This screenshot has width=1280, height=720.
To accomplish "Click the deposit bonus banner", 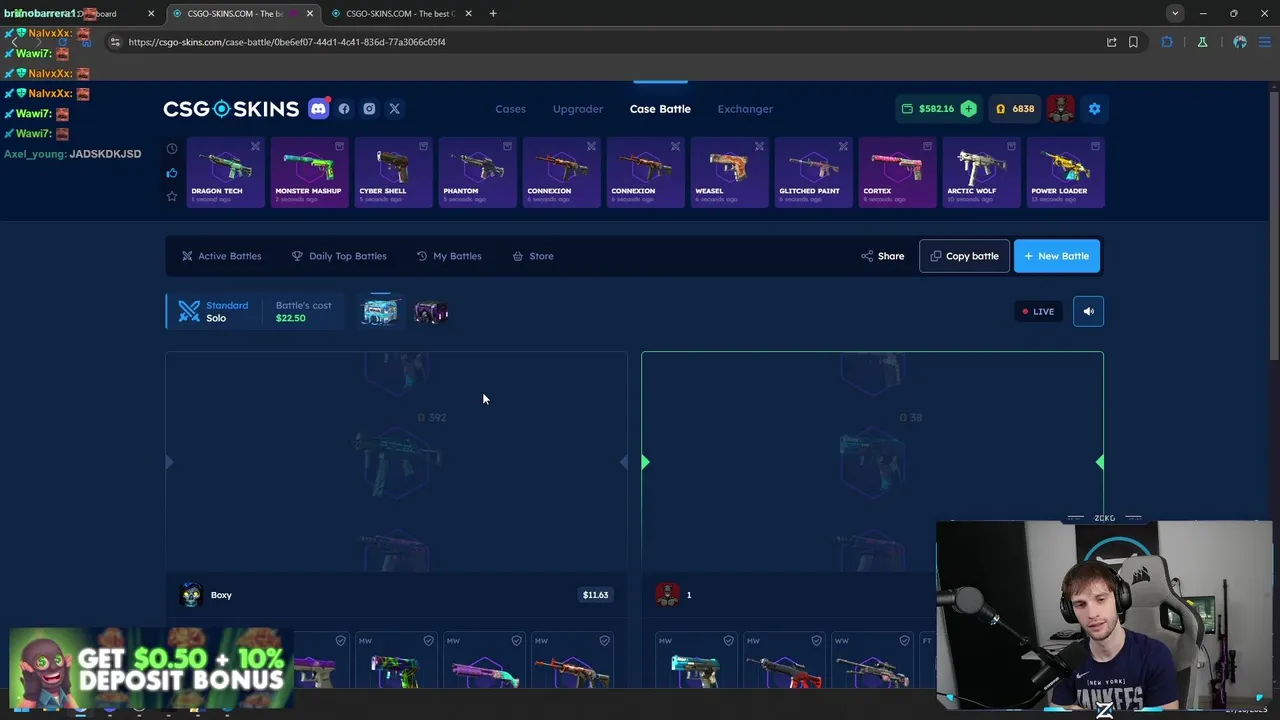I will click(151, 669).
